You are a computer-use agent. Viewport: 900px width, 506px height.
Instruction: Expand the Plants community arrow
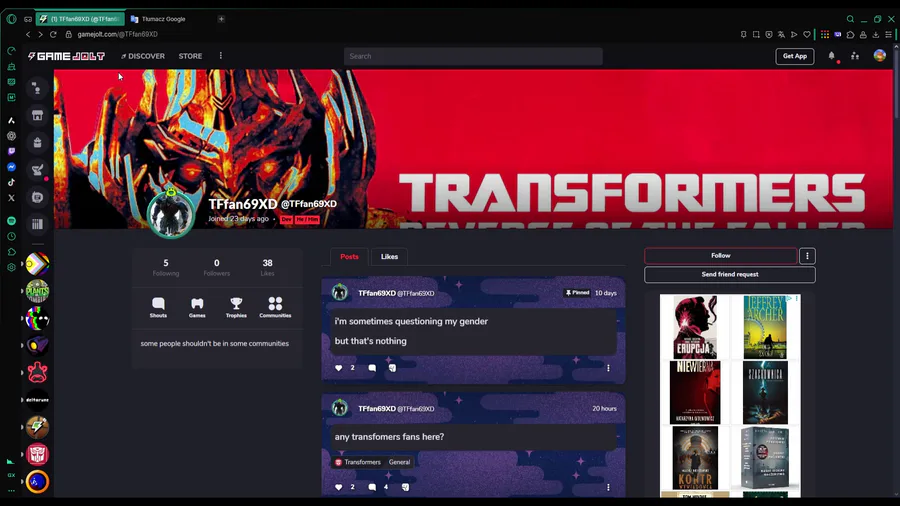pos(22,291)
